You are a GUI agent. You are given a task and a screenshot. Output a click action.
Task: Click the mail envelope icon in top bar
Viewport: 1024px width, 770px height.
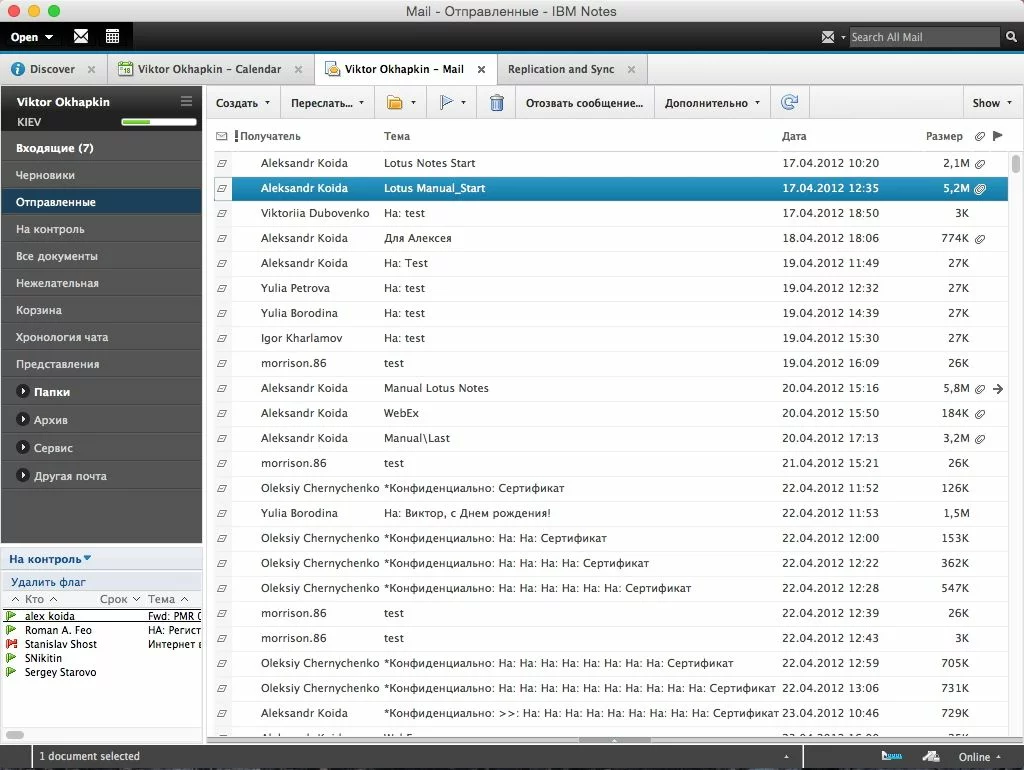click(81, 37)
